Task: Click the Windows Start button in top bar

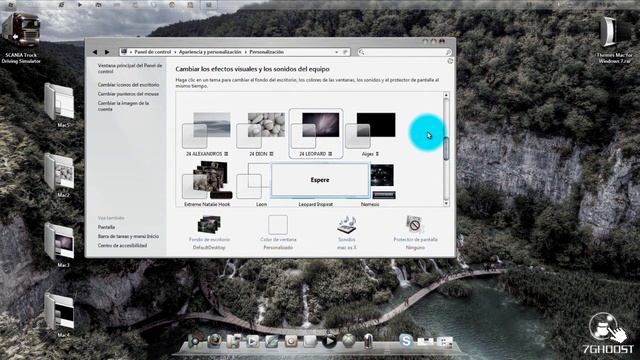Action: pos(11,5)
